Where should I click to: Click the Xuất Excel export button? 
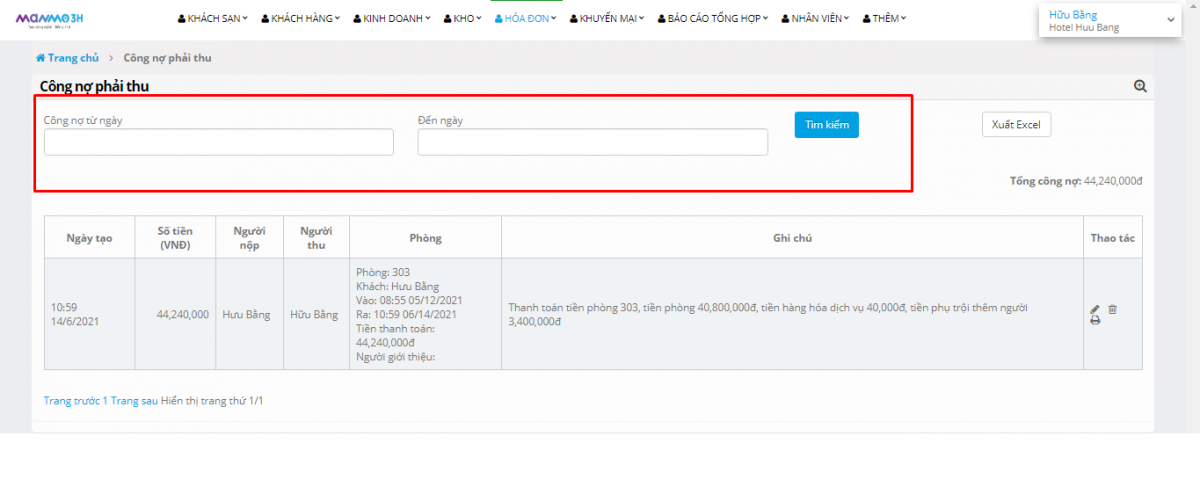[1016, 125]
